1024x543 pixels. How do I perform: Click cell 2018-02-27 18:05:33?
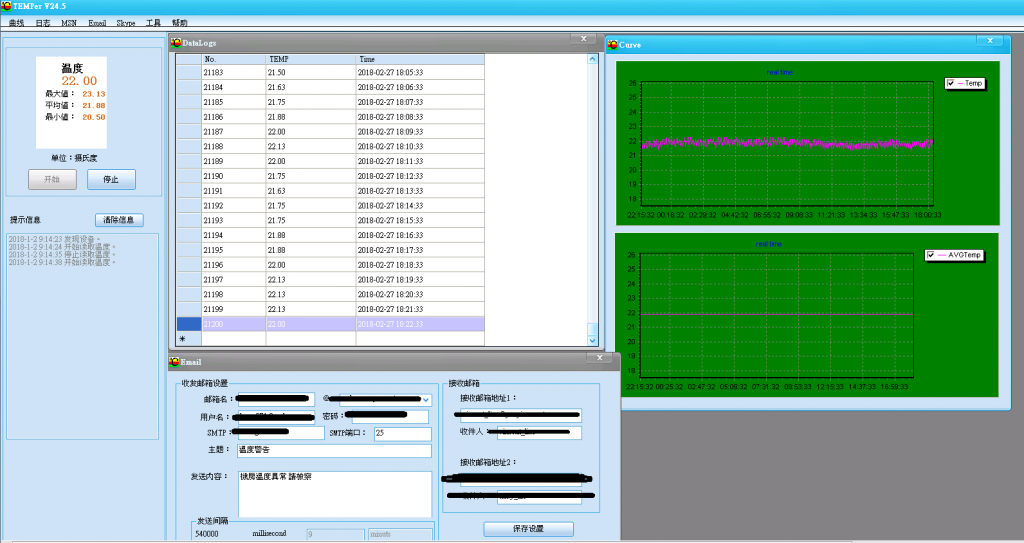point(421,73)
